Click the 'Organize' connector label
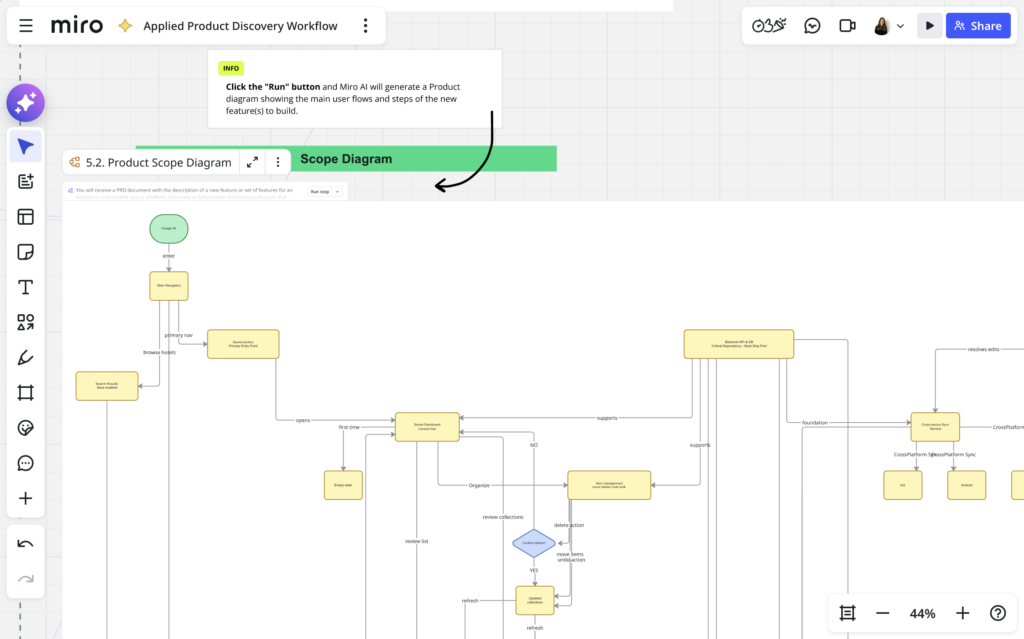The height and width of the screenshot is (639, 1024). pos(479,485)
